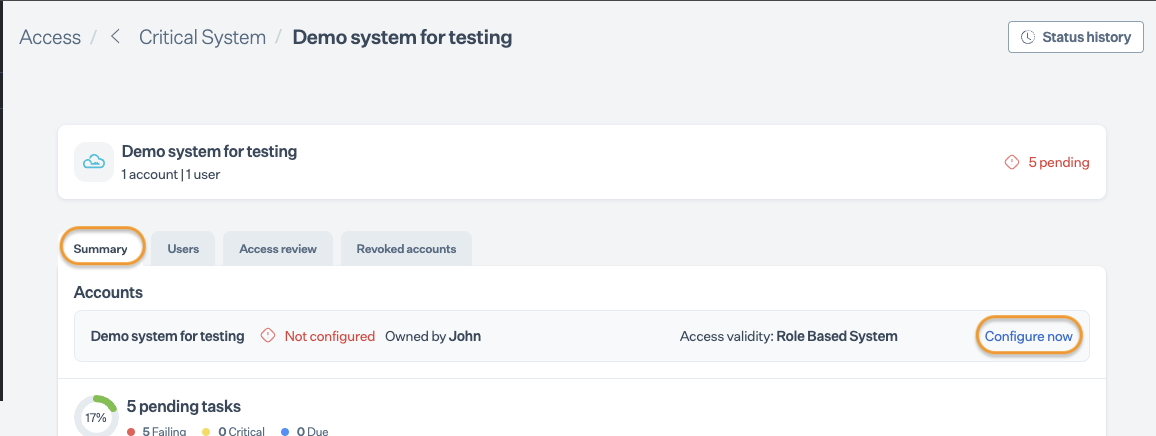Screen dimensions: 1156x436
Task: Click the back chevron arrow in breadcrumb
Action: [115, 37]
